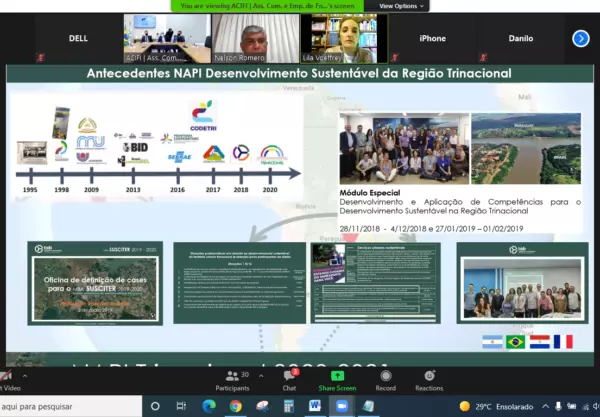This screenshot has width=600, height=417.
Task: Click the Zoom icon in the taskbar
Action: pyautogui.click(x=341, y=406)
